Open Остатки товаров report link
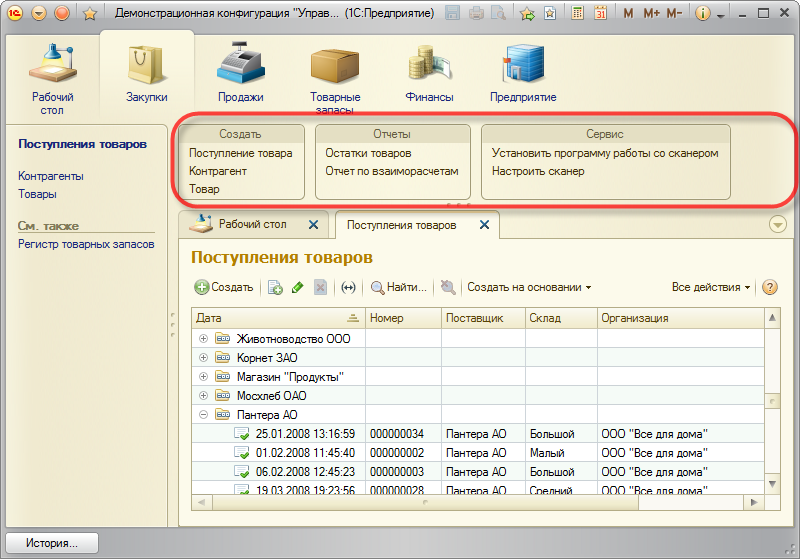 pyautogui.click(x=368, y=153)
